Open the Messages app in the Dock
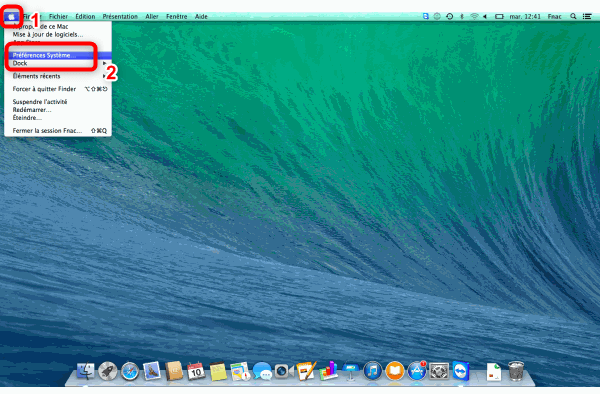The image size is (600, 394). [x=262, y=371]
